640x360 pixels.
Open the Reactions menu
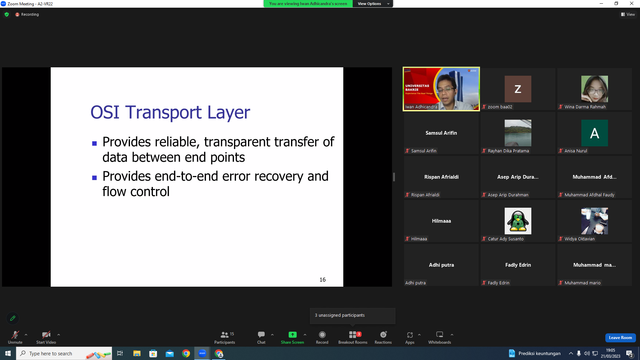tap(383, 337)
